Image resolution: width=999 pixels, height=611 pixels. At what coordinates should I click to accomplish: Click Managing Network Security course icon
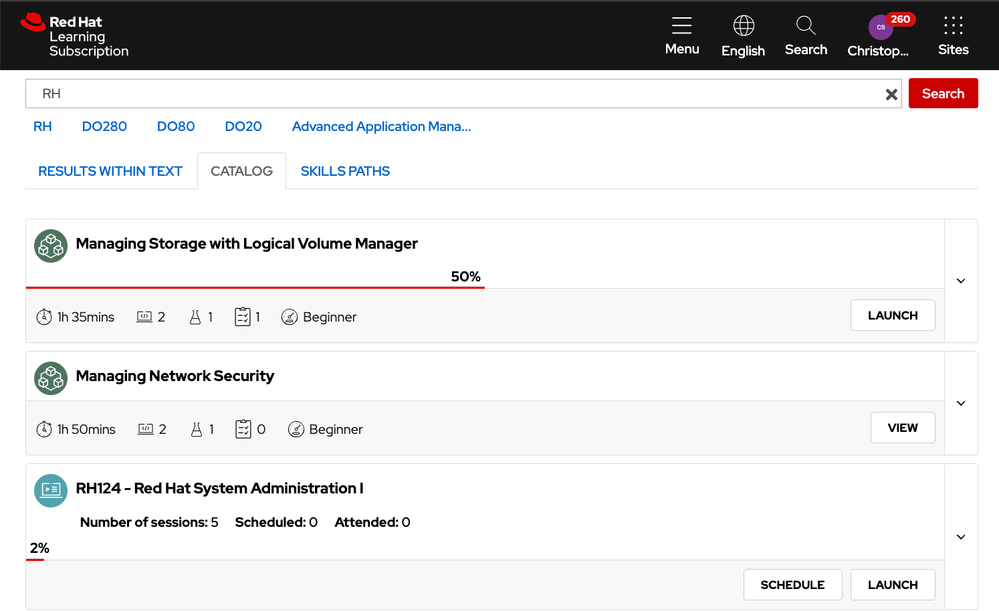(x=51, y=377)
